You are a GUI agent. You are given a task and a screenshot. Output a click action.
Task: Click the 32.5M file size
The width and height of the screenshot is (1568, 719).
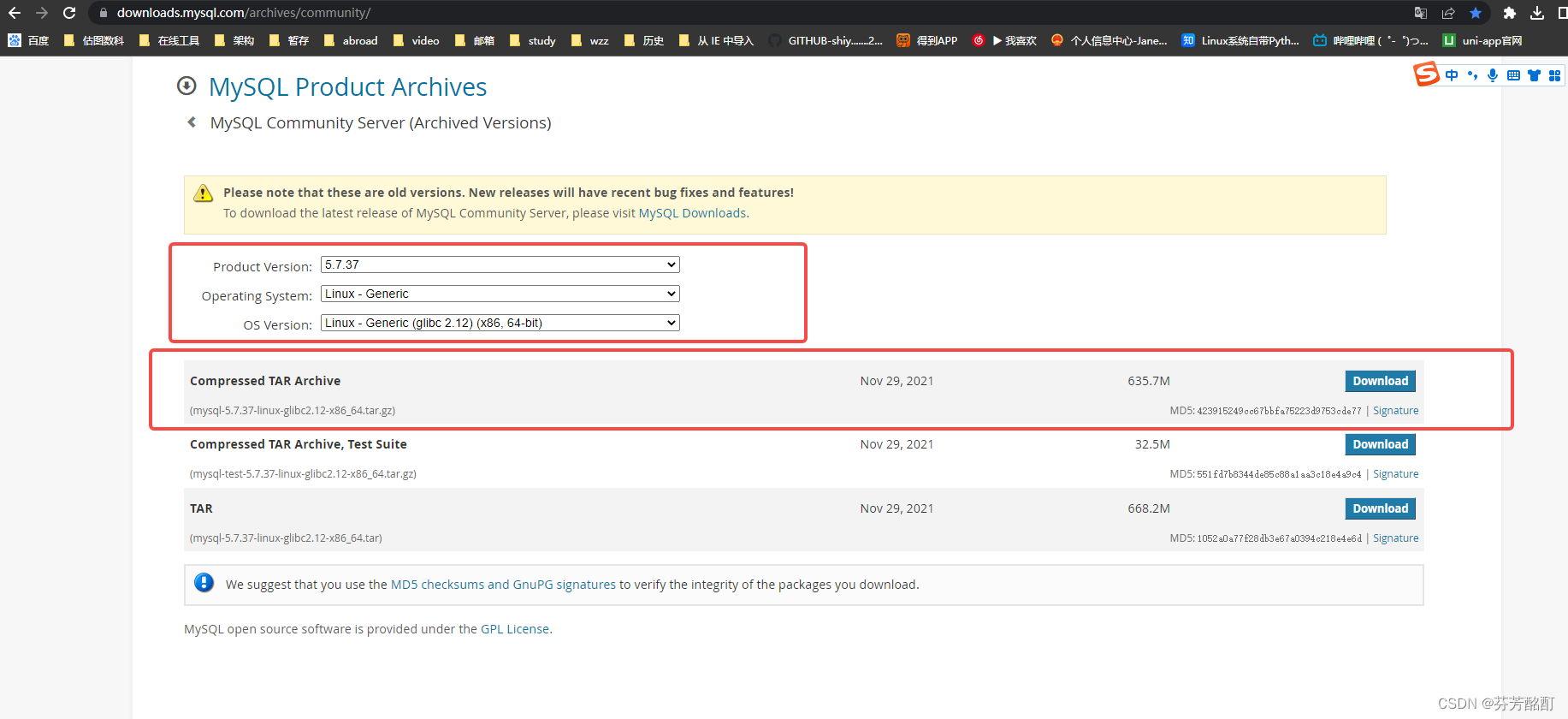tap(1152, 444)
